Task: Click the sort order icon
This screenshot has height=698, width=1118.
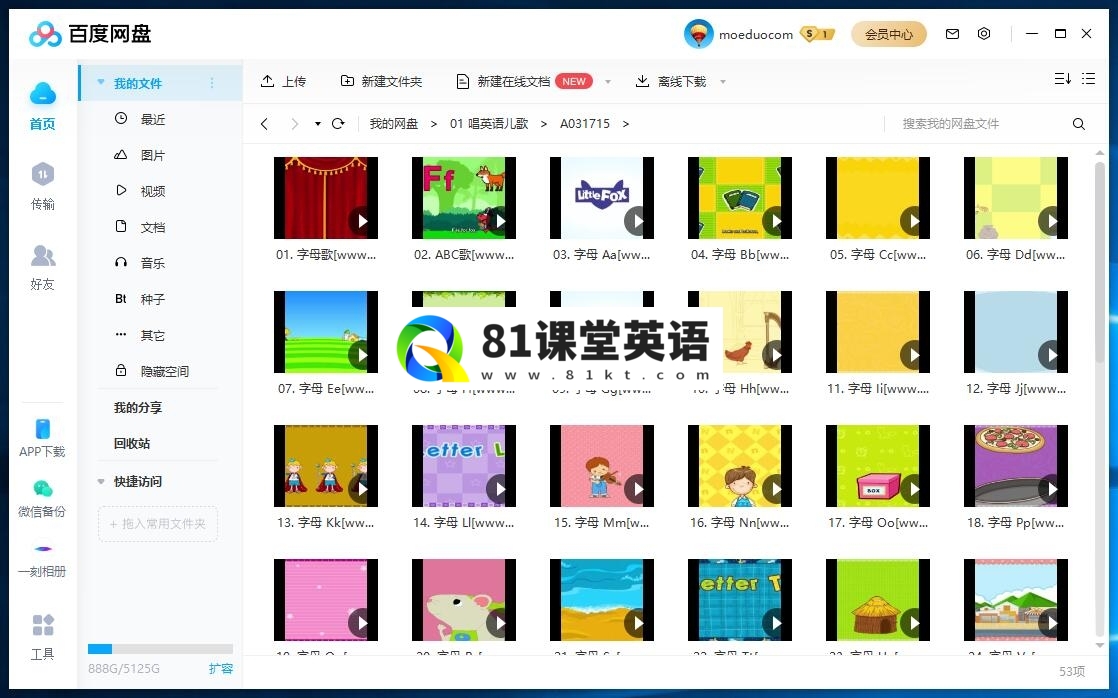Action: 1062,79
